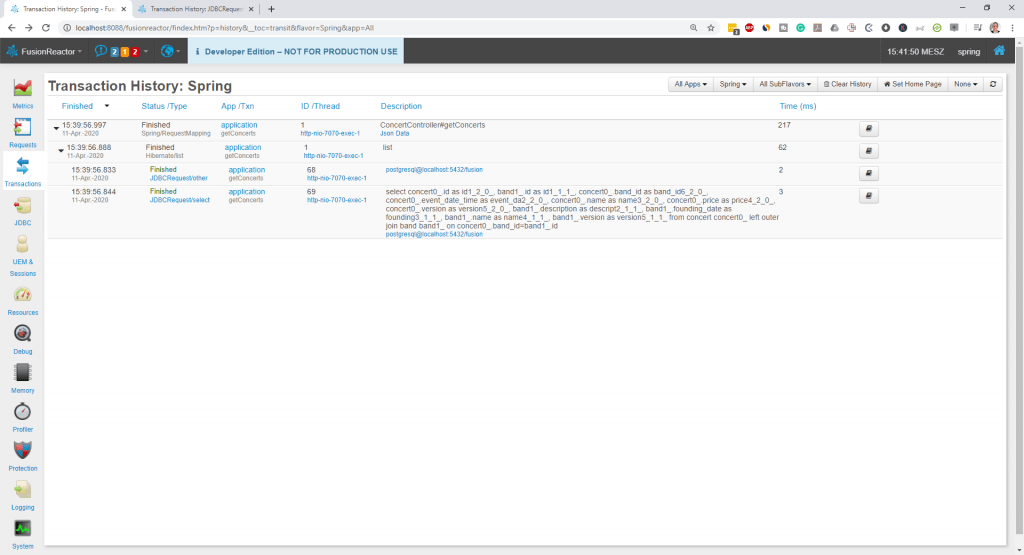
Task: Click the refresh icon button beside None
Action: point(993,84)
